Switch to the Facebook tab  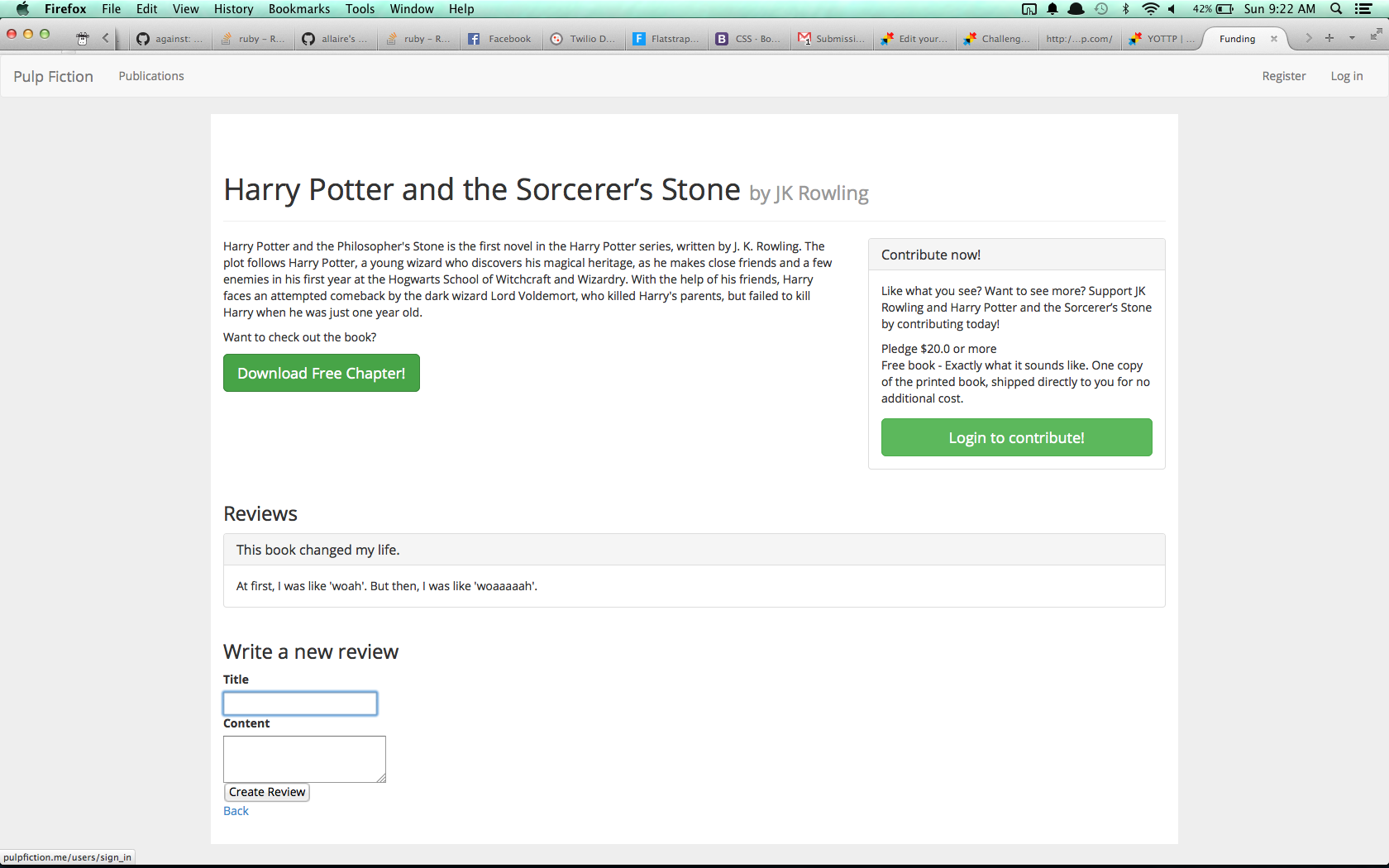tap(500, 39)
